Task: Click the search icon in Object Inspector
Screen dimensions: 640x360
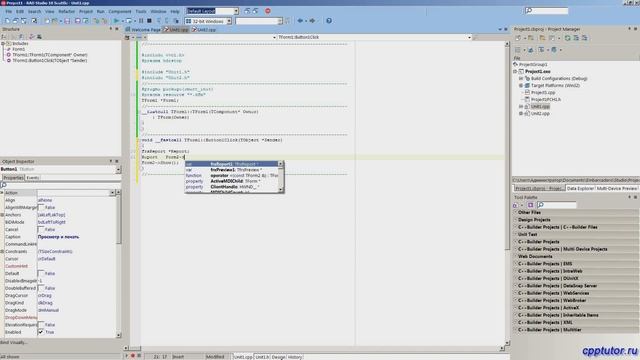Action: point(4,185)
